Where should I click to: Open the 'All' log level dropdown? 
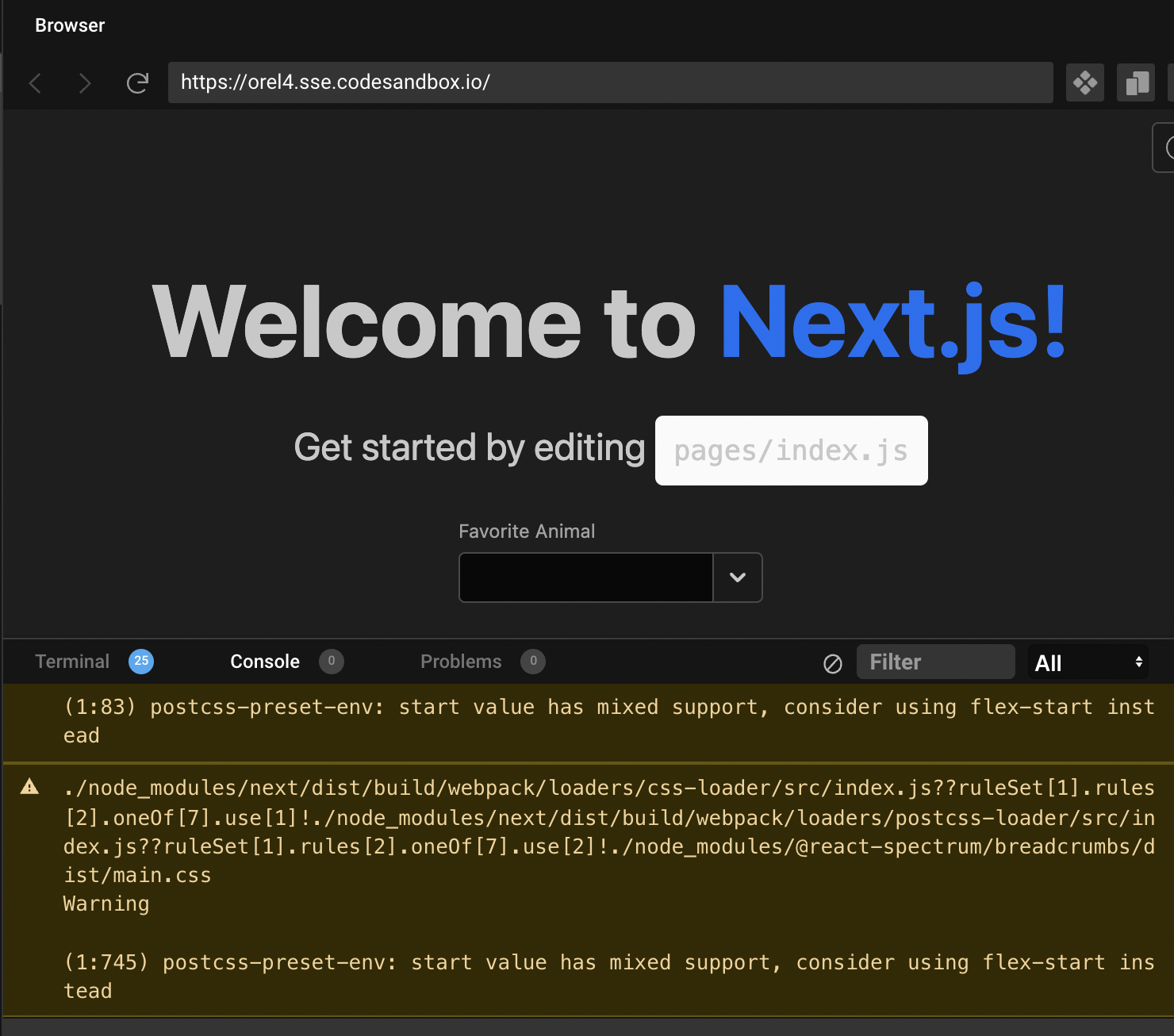(1088, 662)
